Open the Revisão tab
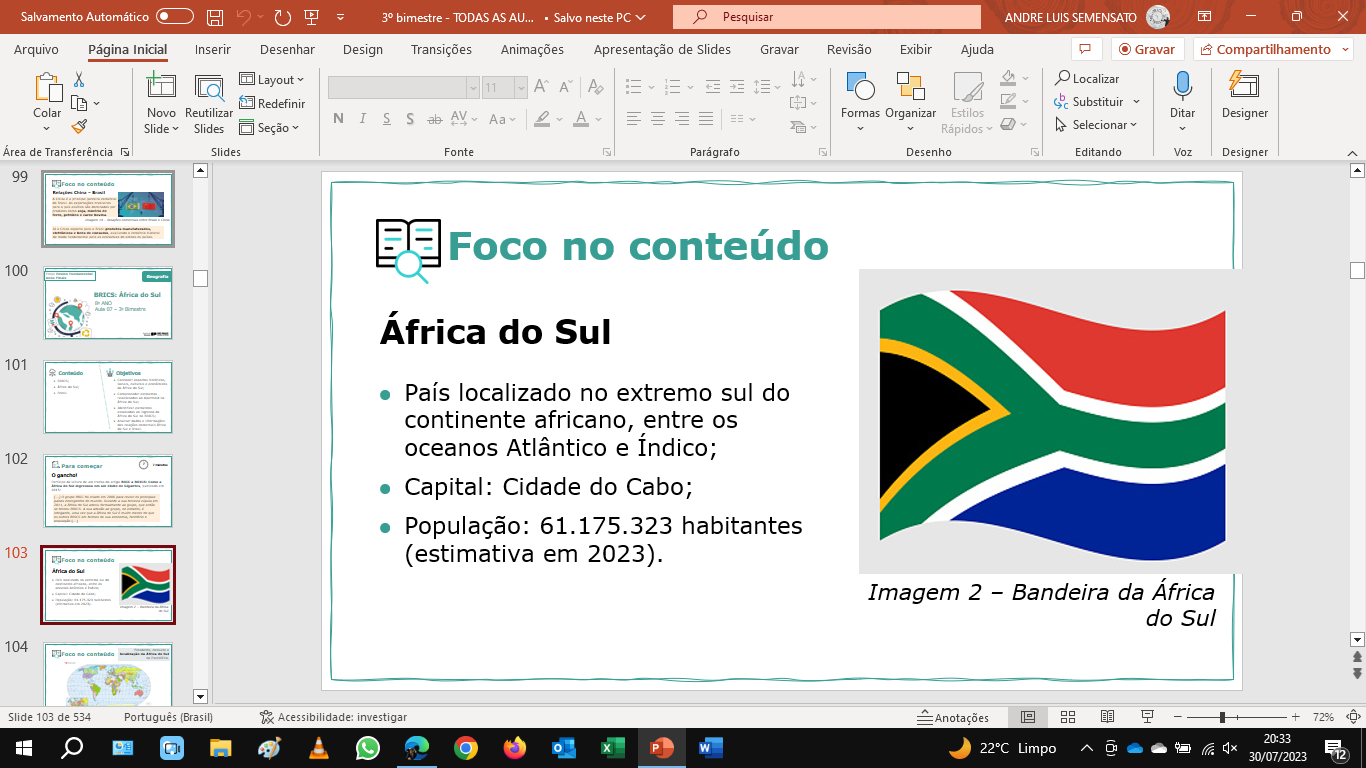 click(x=849, y=49)
